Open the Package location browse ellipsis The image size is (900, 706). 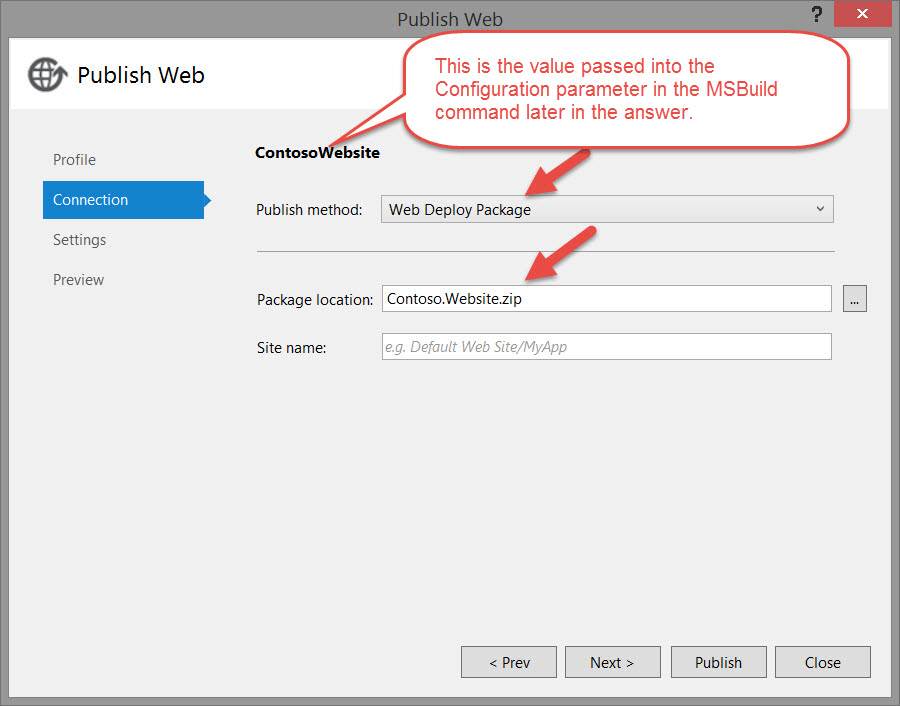pyautogui.click(x=855, y=298)
